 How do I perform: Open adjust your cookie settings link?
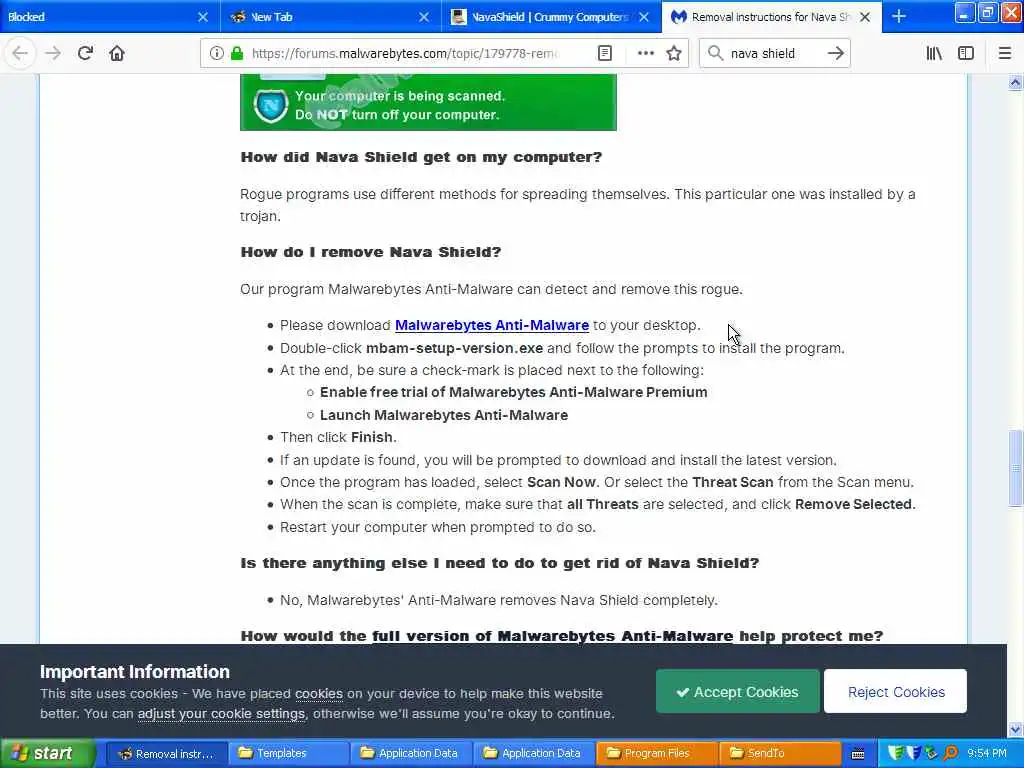221,714
